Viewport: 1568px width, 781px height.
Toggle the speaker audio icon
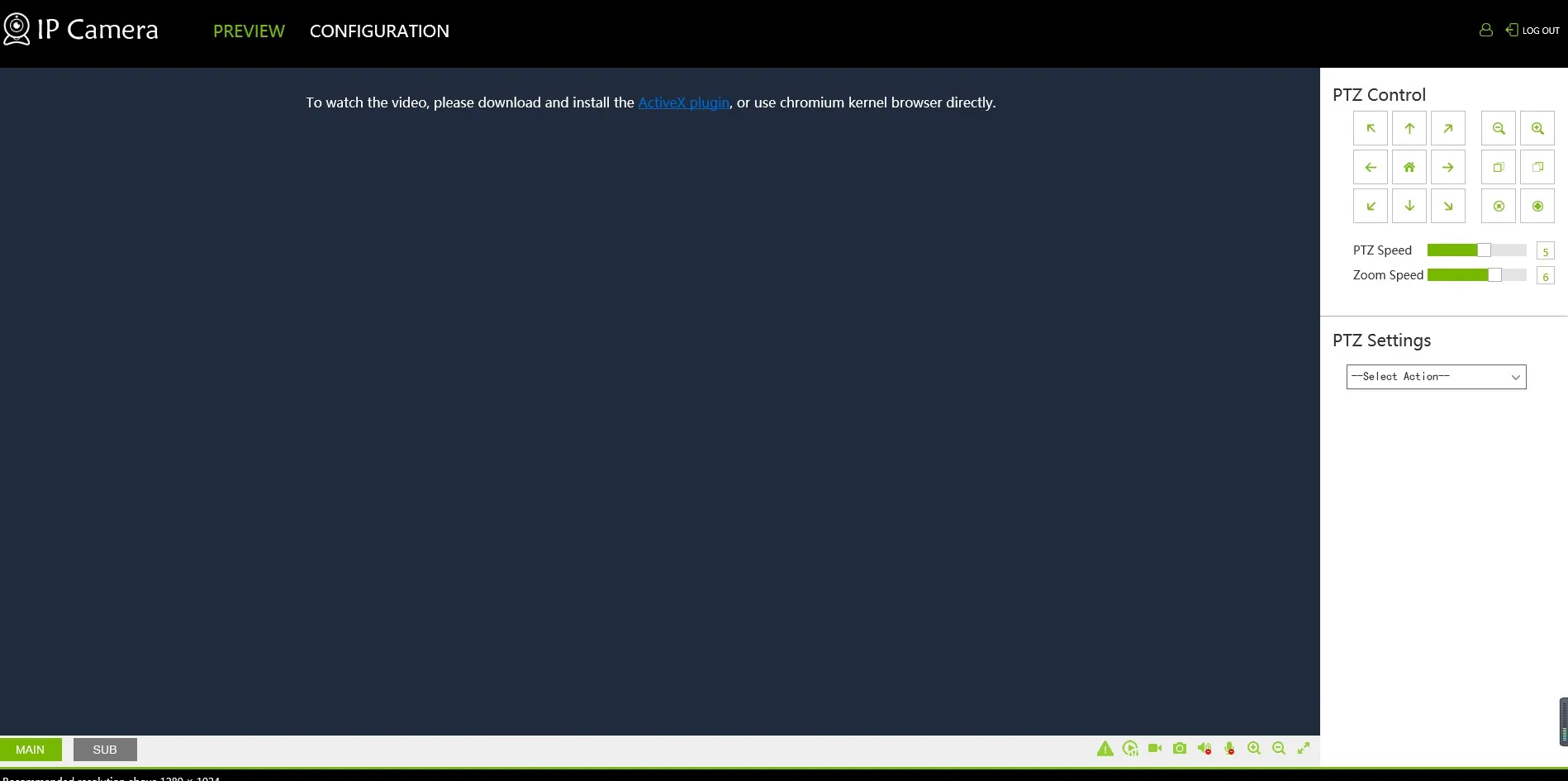[1205, 748]
